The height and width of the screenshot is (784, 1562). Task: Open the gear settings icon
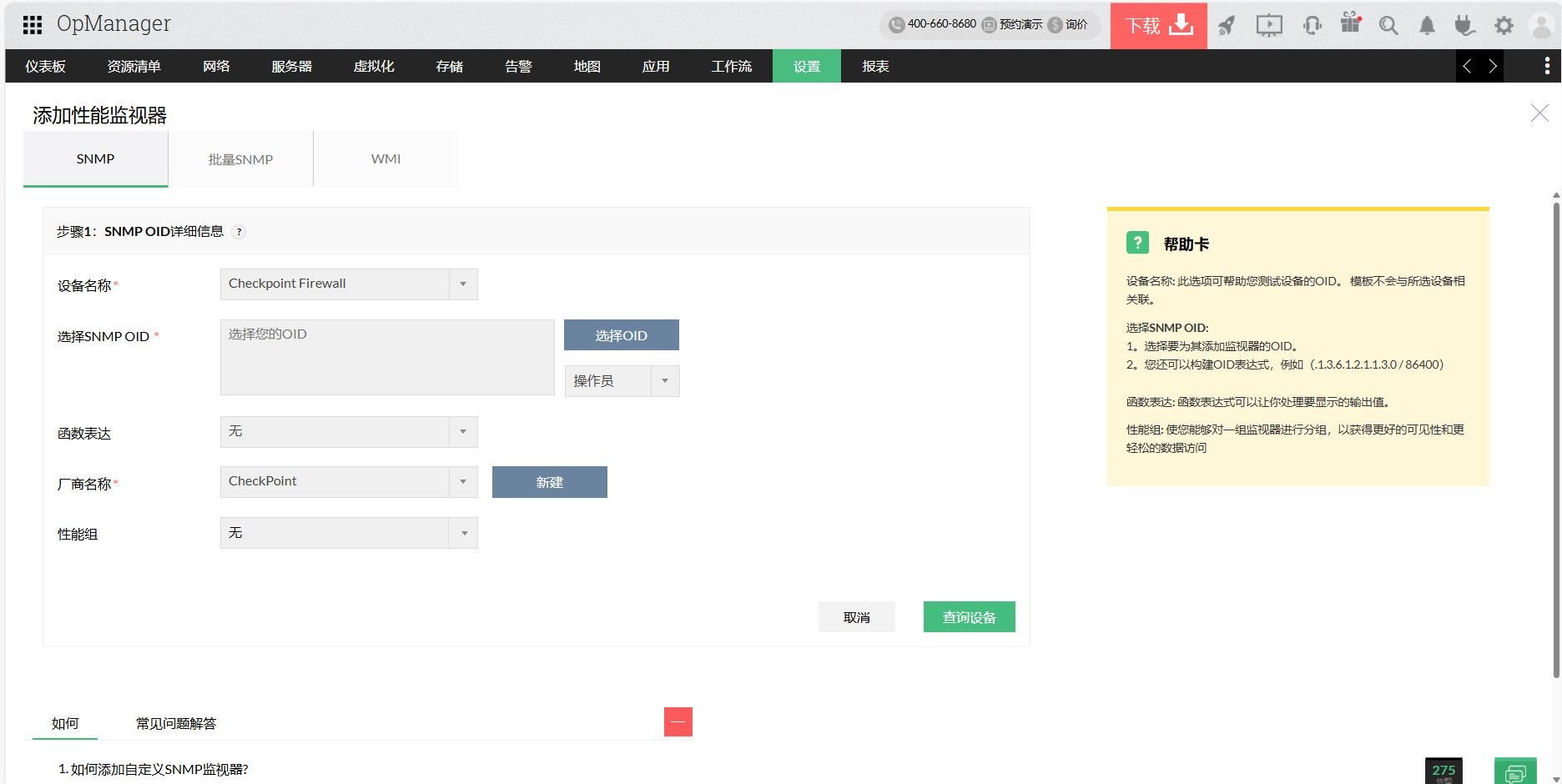pyautogui.click(x=1504, y=25)
